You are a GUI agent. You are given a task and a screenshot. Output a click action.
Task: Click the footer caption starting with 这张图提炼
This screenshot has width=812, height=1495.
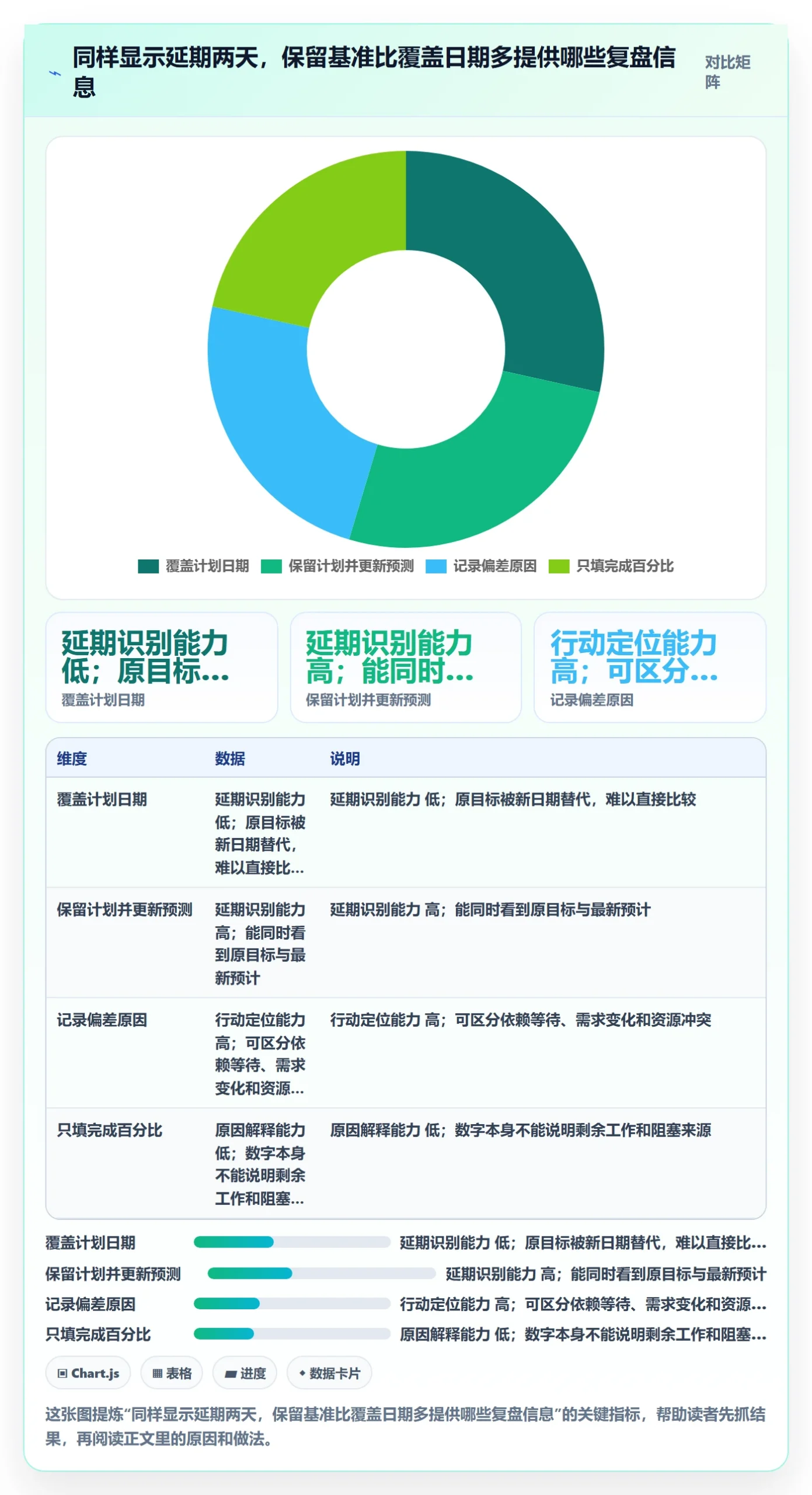406,1427
